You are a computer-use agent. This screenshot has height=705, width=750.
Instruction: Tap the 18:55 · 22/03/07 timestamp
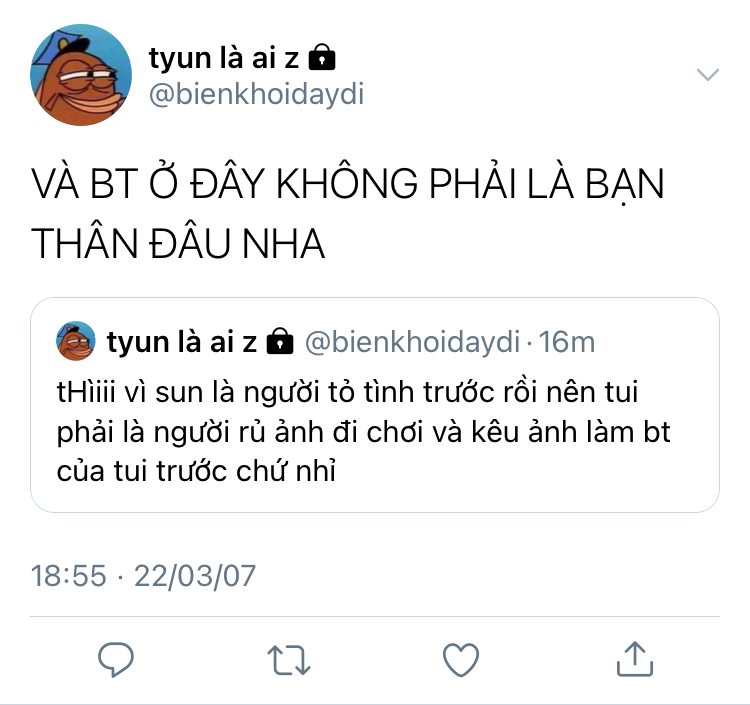(x=143, y=575)
